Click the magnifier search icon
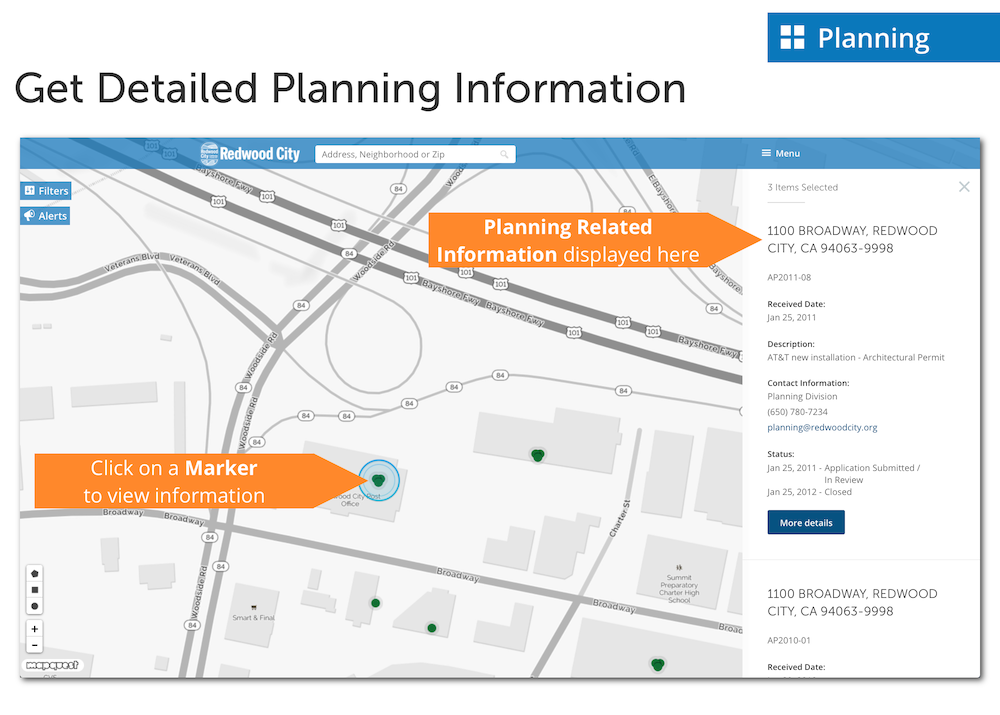The image size is (1000, 715). tap(504, 154)
